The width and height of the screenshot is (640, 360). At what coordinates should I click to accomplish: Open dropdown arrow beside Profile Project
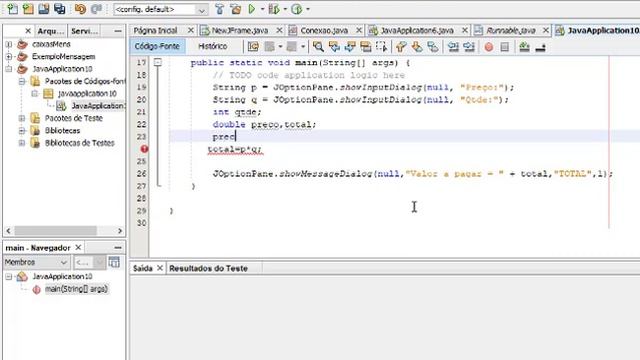coord(308,9)
